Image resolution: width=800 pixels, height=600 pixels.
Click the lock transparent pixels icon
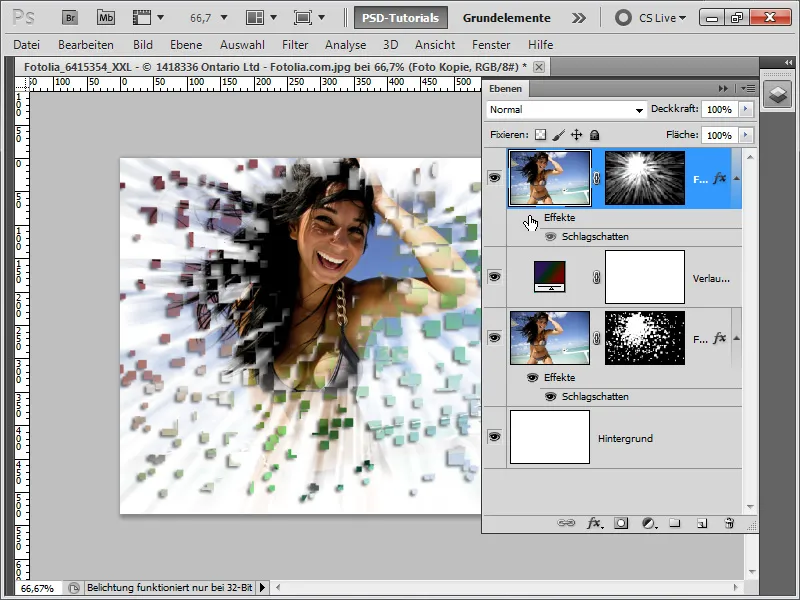pyautogui.click(x=540, y=135)
